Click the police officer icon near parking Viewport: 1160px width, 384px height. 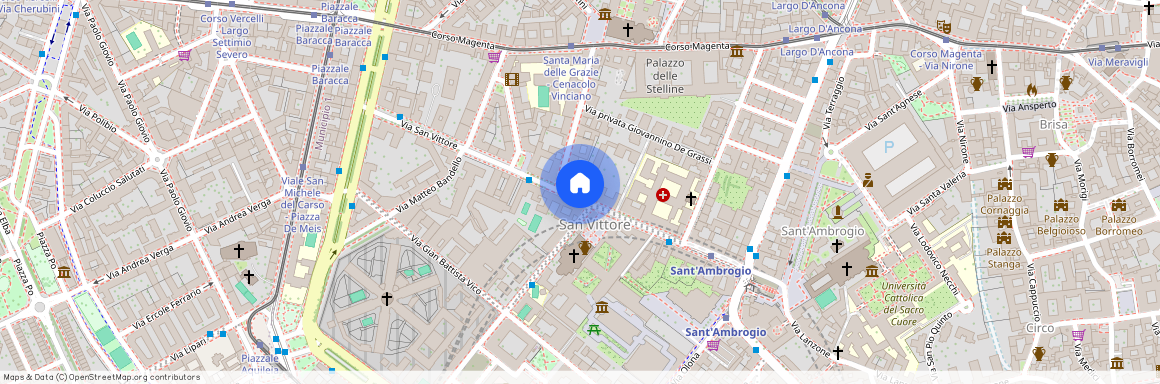click(868, 179)
